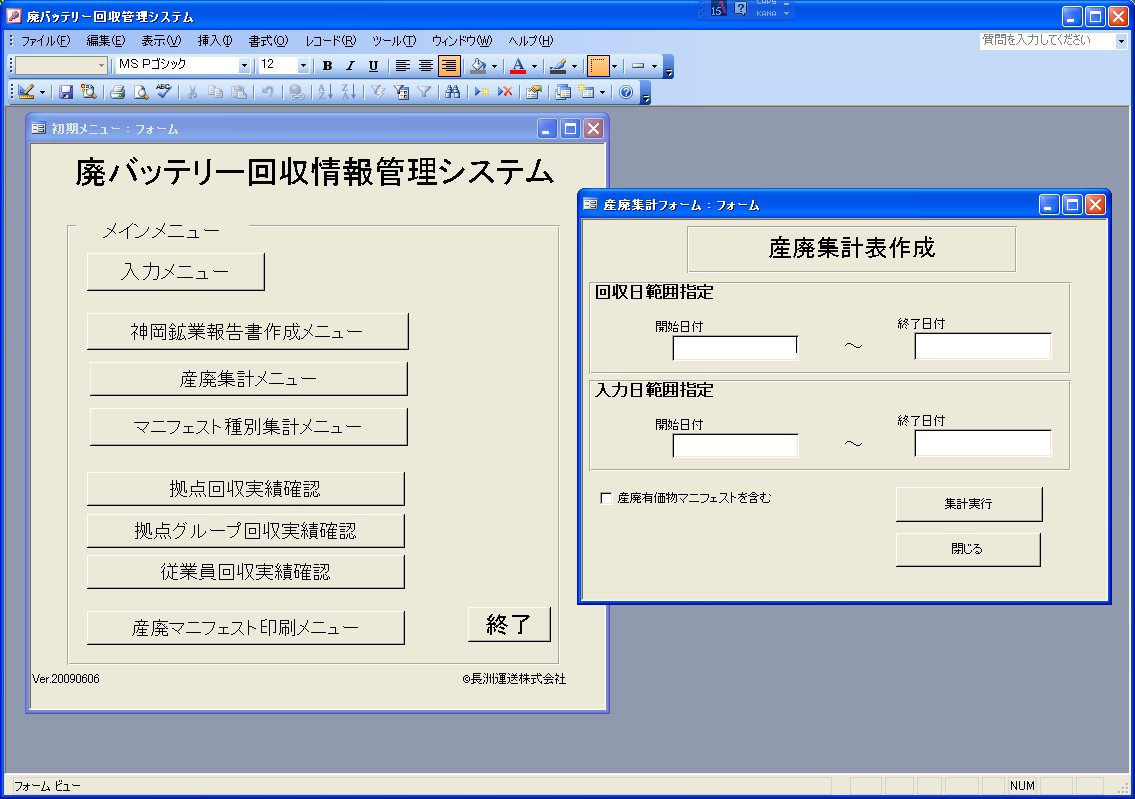The height and width of the screenshot is (799, 1135).
Task: Open the font color dropdown arrow
Action: pos(534,66)
